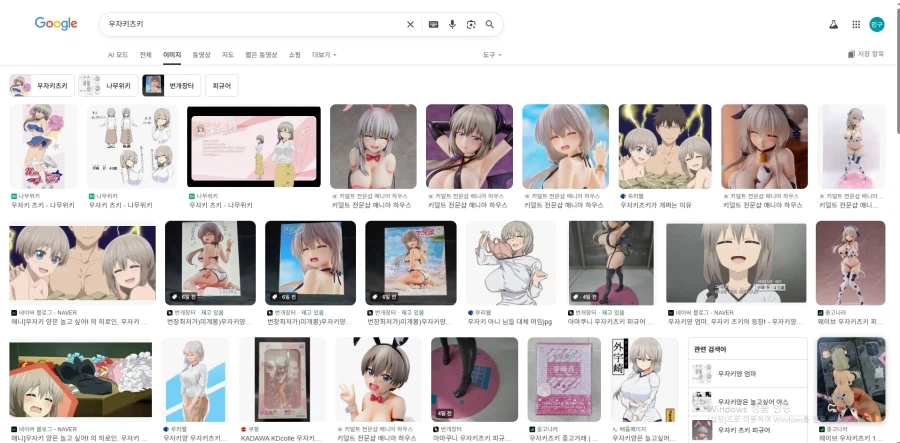The height and width of the screenshot is (443, 900).
Task: Open the Google logo homepage link
Action: (56, 24)
